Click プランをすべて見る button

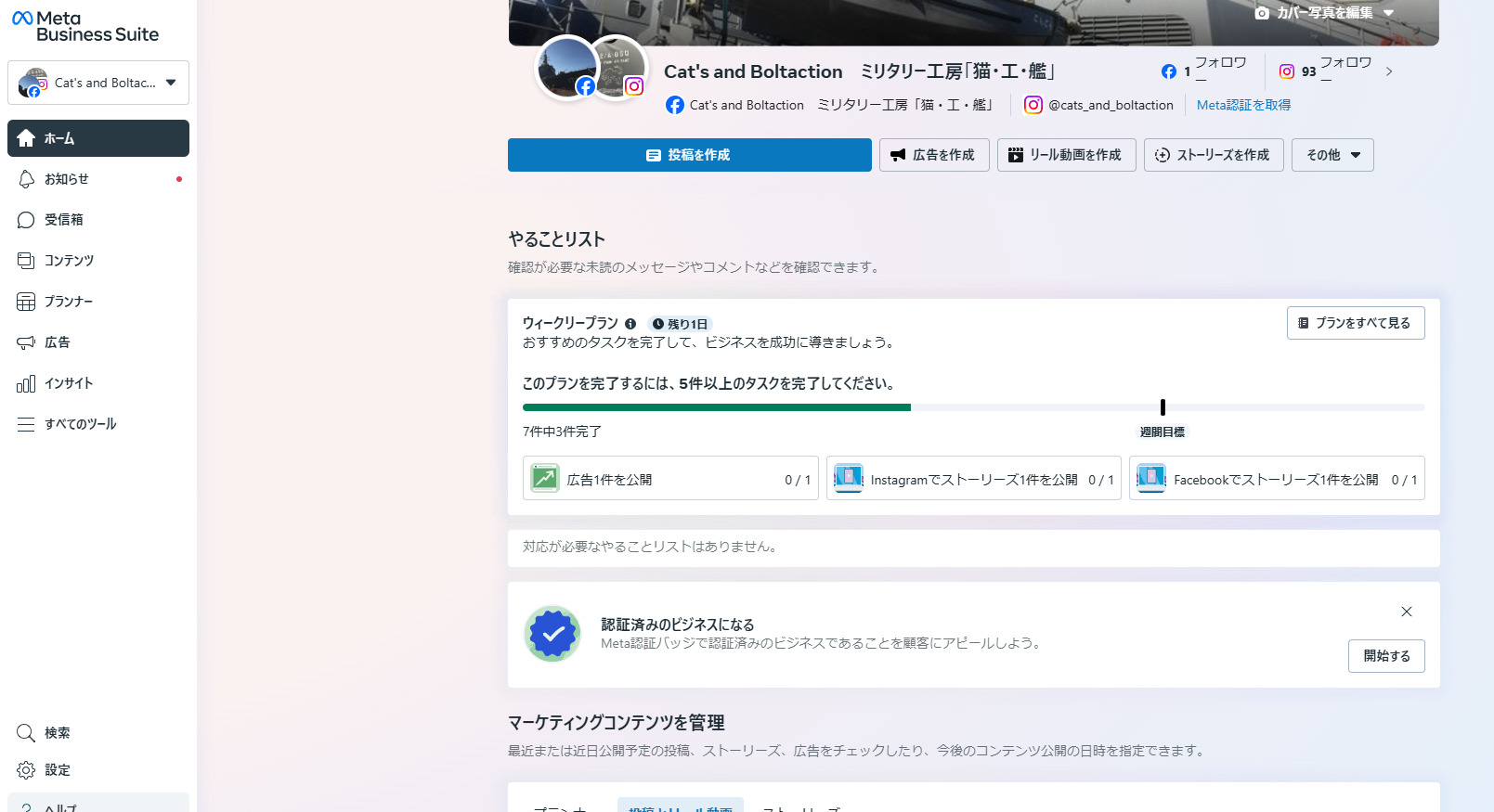1356,323
